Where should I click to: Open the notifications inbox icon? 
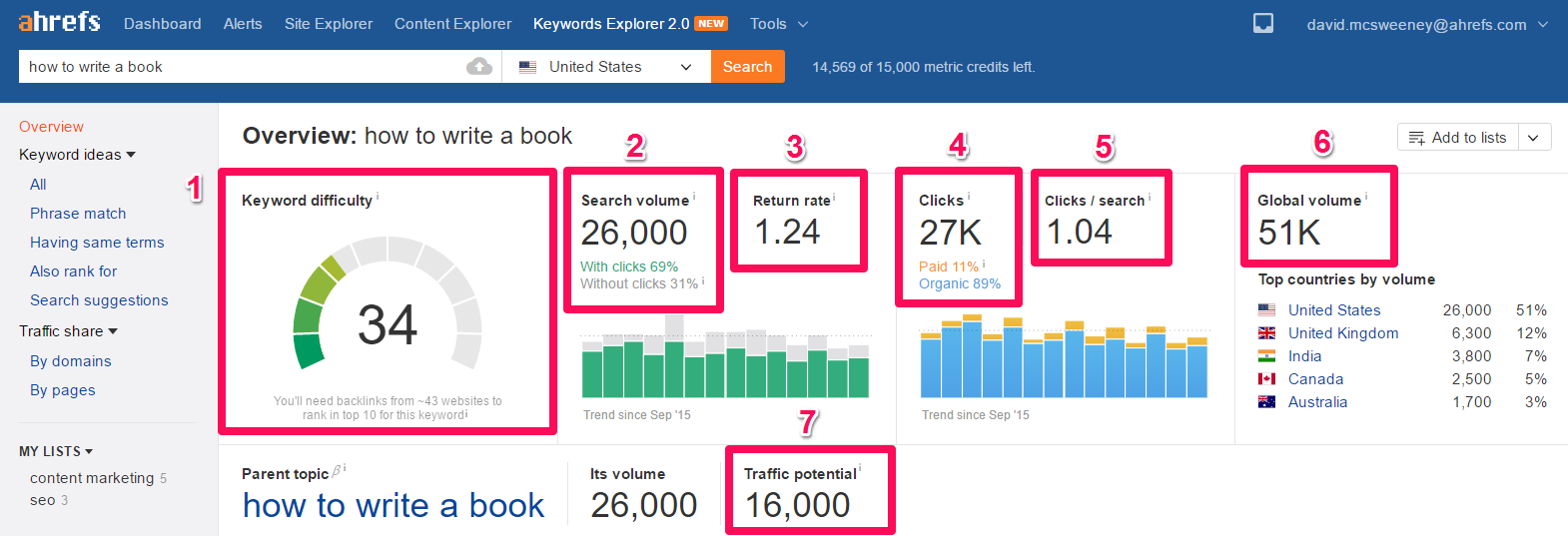(x=1263, y=24)
